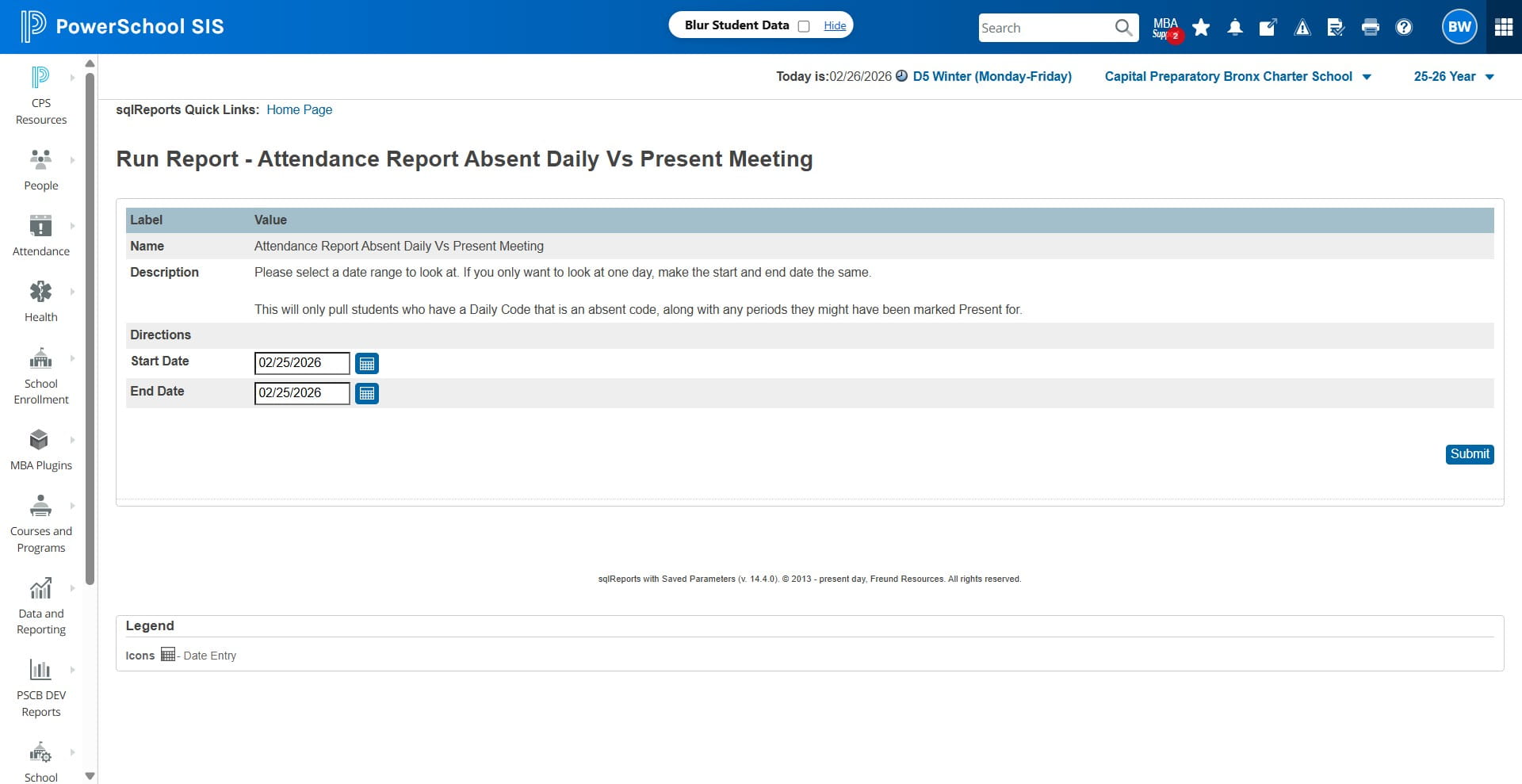
Task: Expand the School Enrollment submenu arrow
Action: 73,358
